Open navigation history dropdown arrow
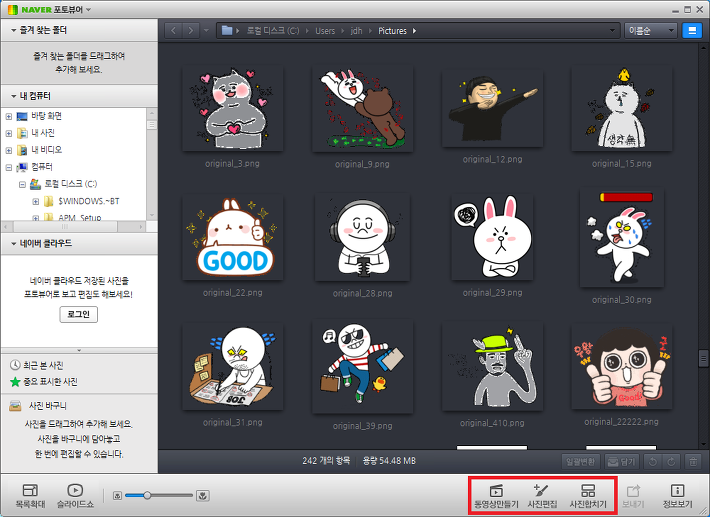 [206, 31]
